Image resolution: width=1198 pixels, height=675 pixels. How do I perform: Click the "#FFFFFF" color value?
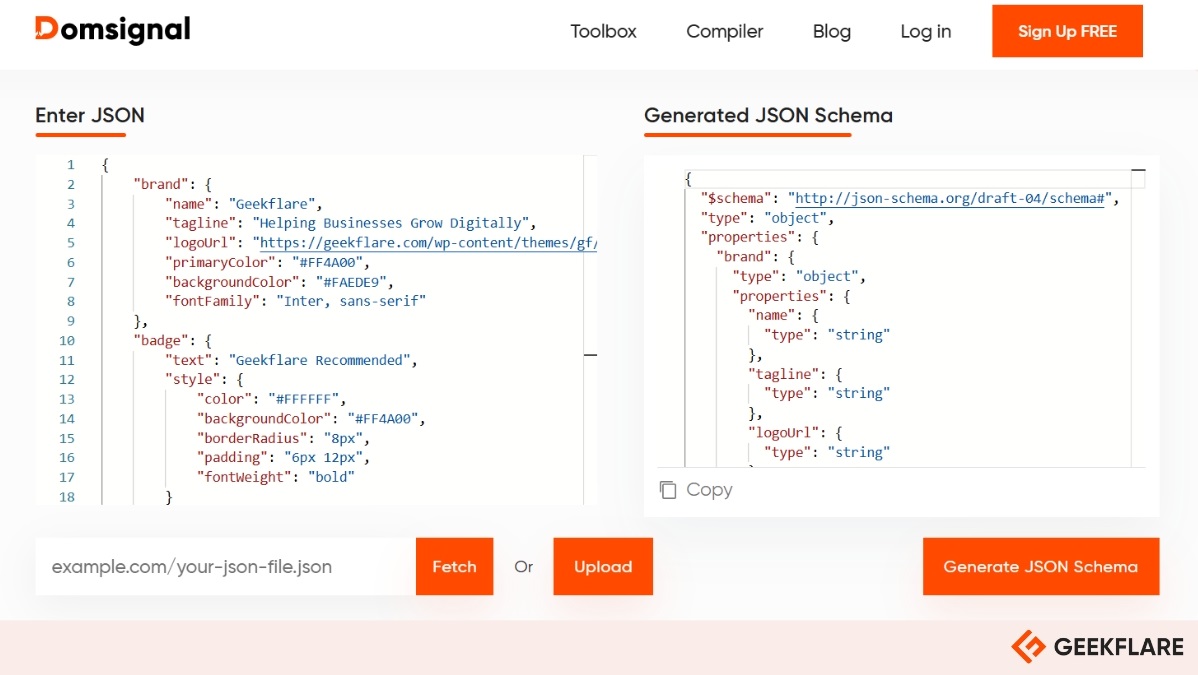303,399
